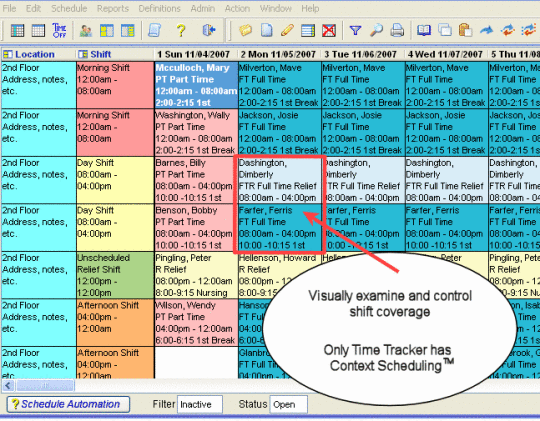
Task: Click the magnifying glass search icon
Action: [x=376, y=30]
